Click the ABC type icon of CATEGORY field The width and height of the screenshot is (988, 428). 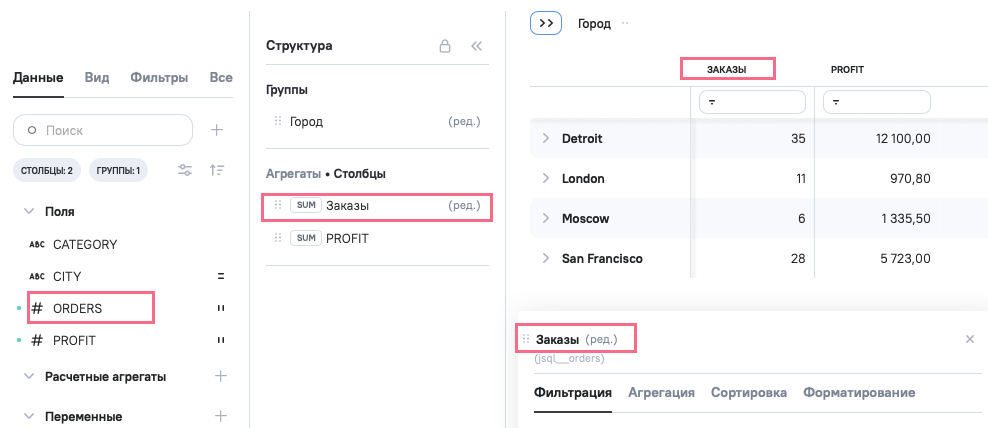(x=37, y=245)
